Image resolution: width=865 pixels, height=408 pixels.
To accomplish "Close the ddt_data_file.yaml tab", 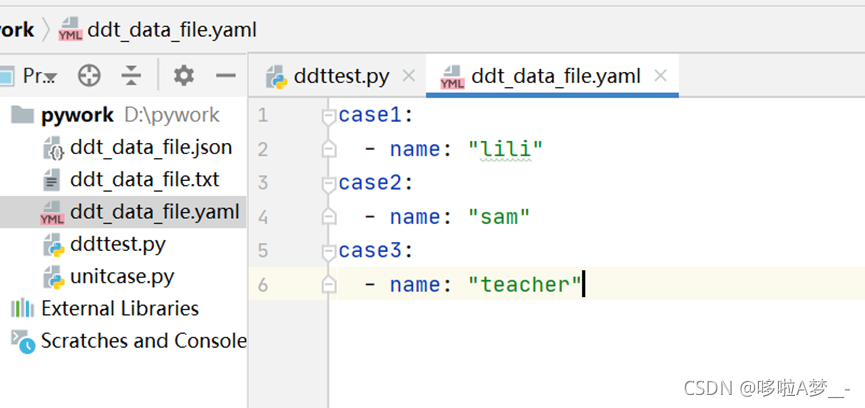I will pos(660,76).
